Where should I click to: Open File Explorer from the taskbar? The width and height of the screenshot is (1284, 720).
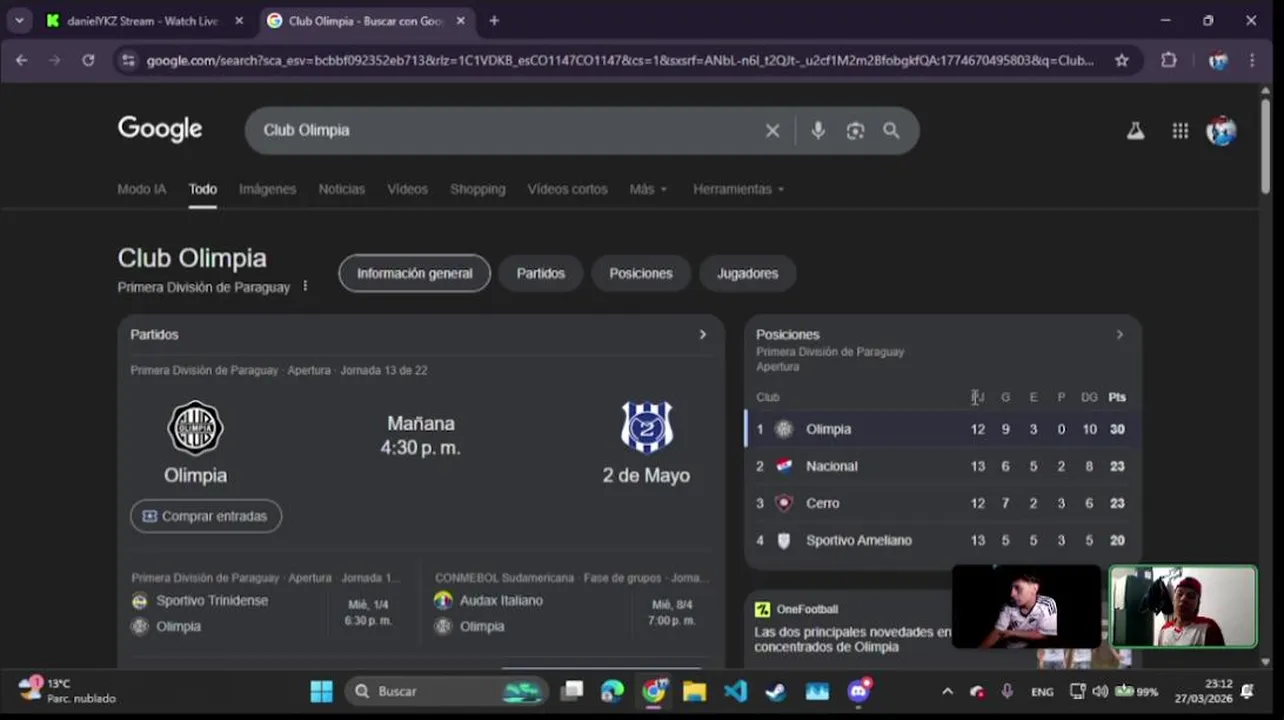(x=694, y=691)
